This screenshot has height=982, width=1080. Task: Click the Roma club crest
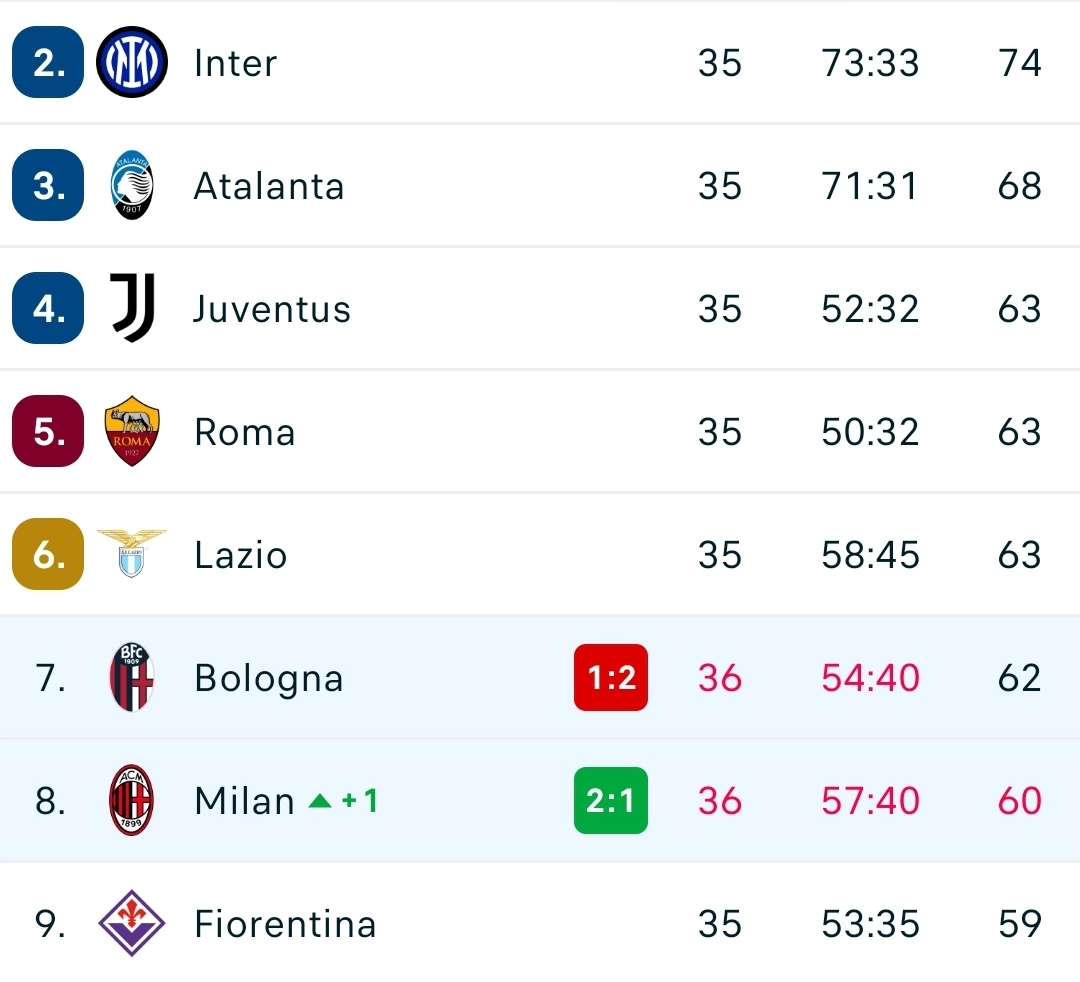tap(131, 431)
